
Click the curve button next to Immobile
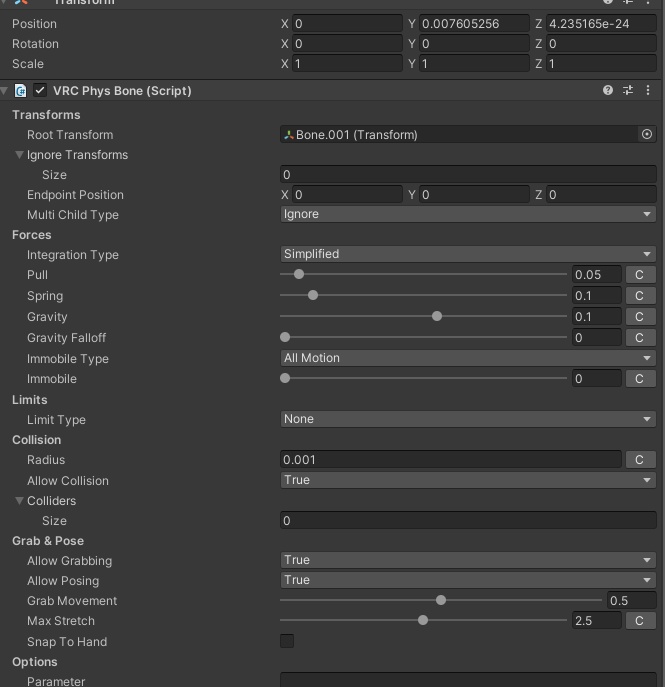point(640,379)
